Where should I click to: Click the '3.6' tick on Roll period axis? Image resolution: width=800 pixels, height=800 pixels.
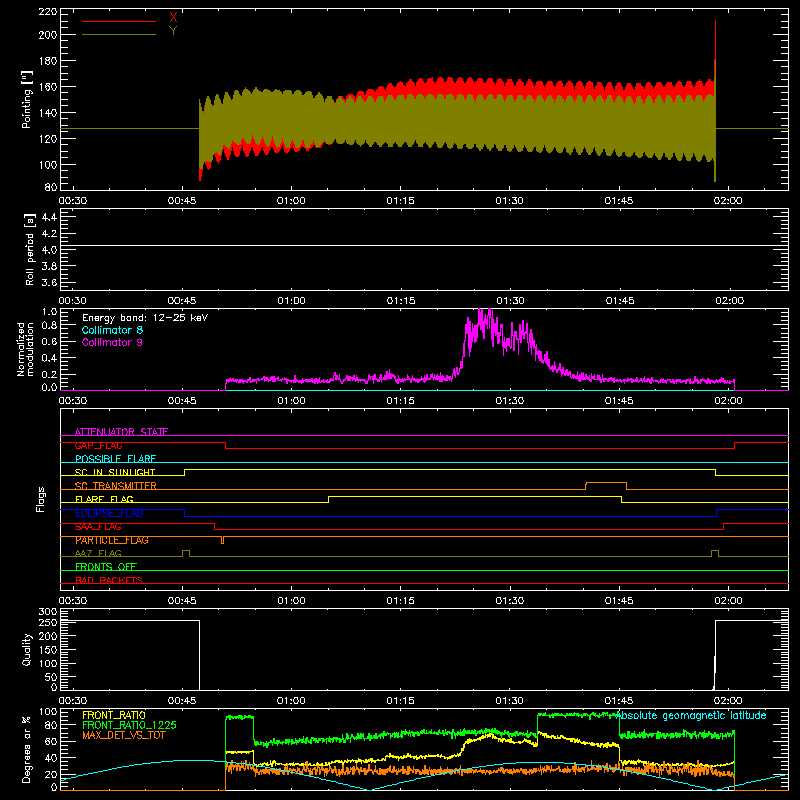pos(49,283)
